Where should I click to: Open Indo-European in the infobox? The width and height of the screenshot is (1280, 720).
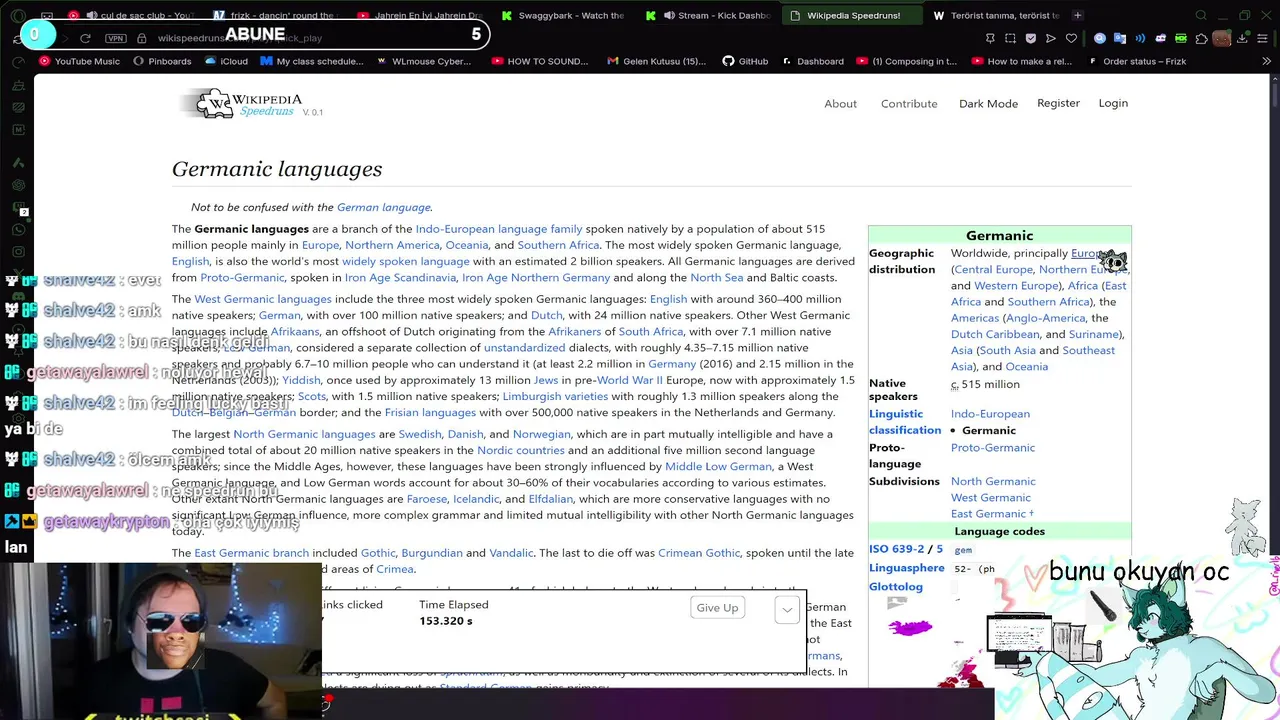990,413
